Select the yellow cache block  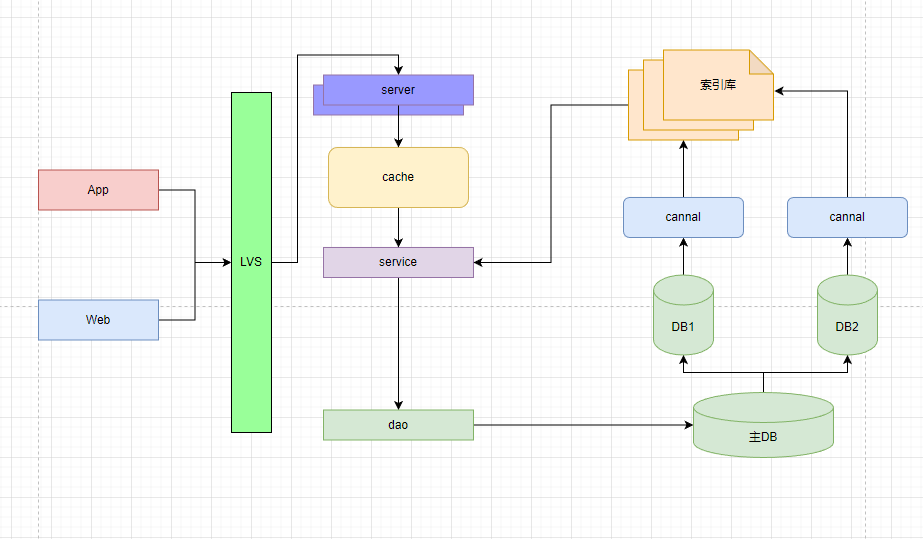398,177
